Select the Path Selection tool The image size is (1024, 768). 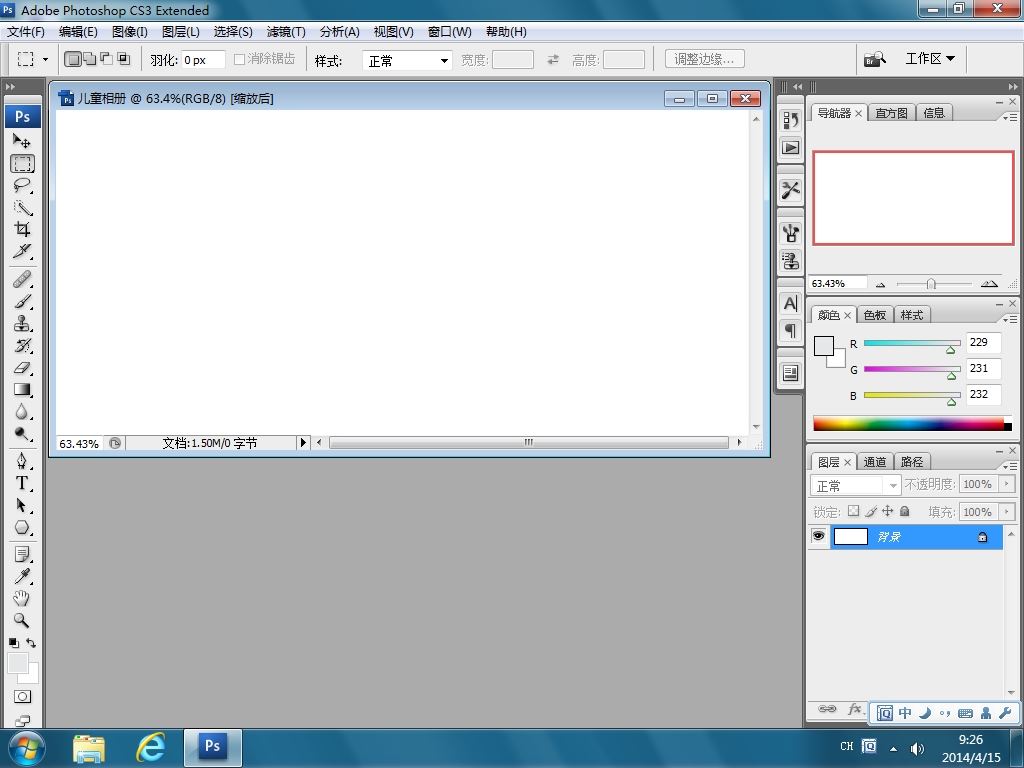pyautogui.click(x=22, y=505)
